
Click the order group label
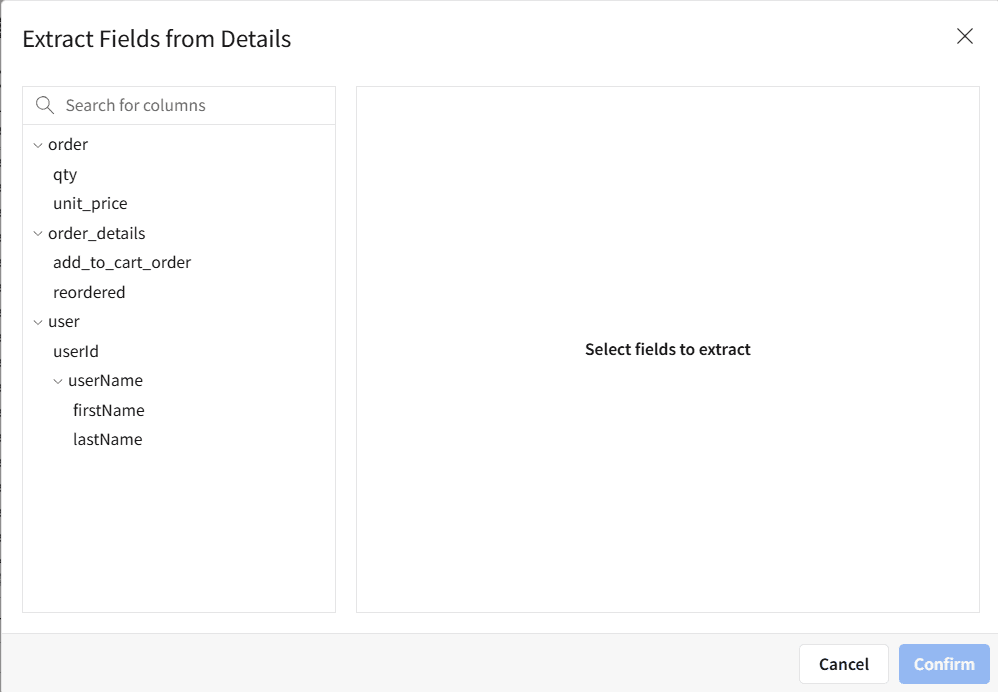pos(68,144)
